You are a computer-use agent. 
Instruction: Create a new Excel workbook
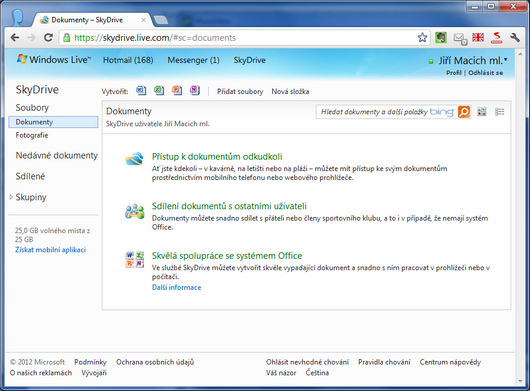coord(159,91)
